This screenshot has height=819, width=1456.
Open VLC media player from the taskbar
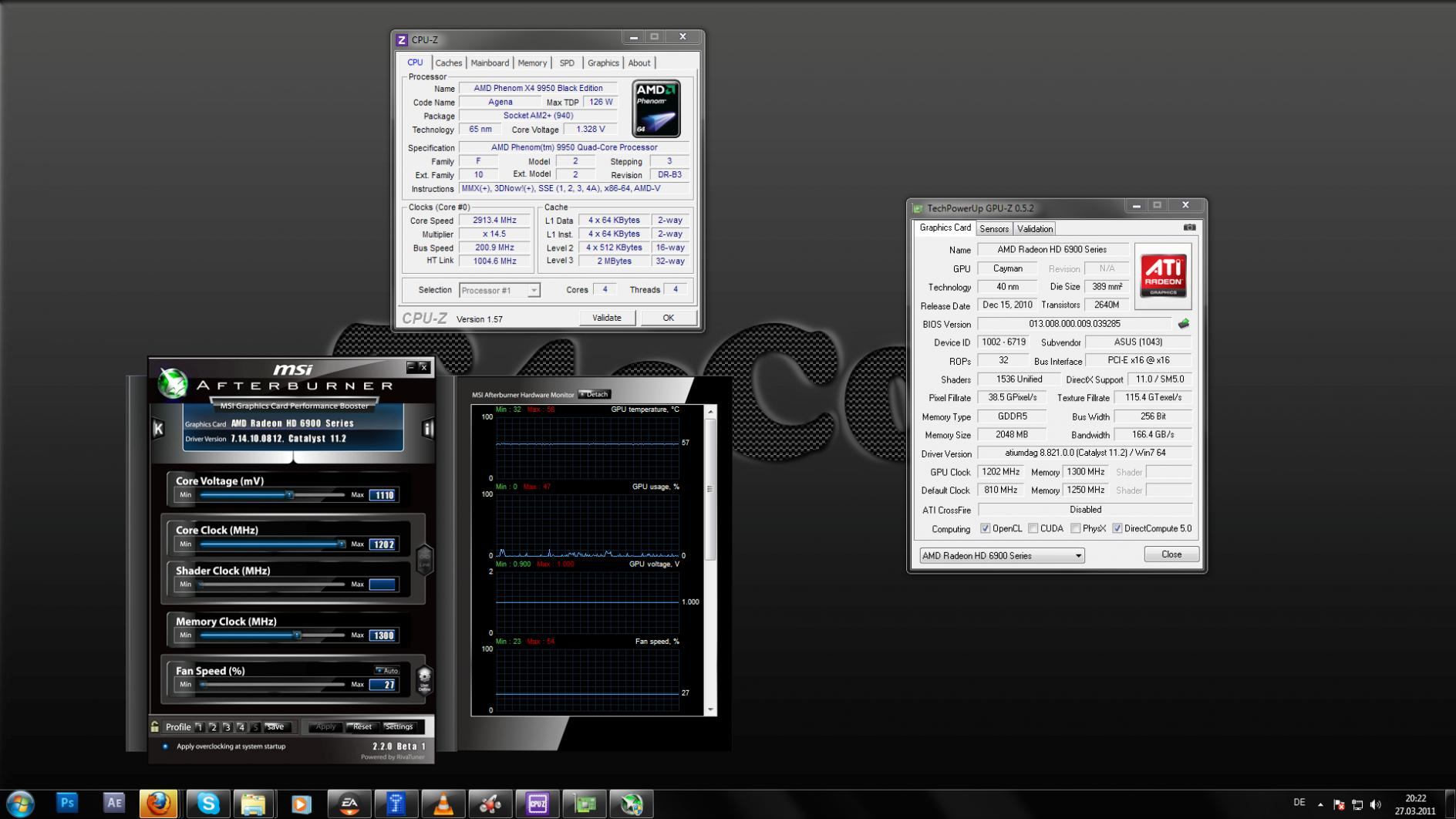[443, 804]
